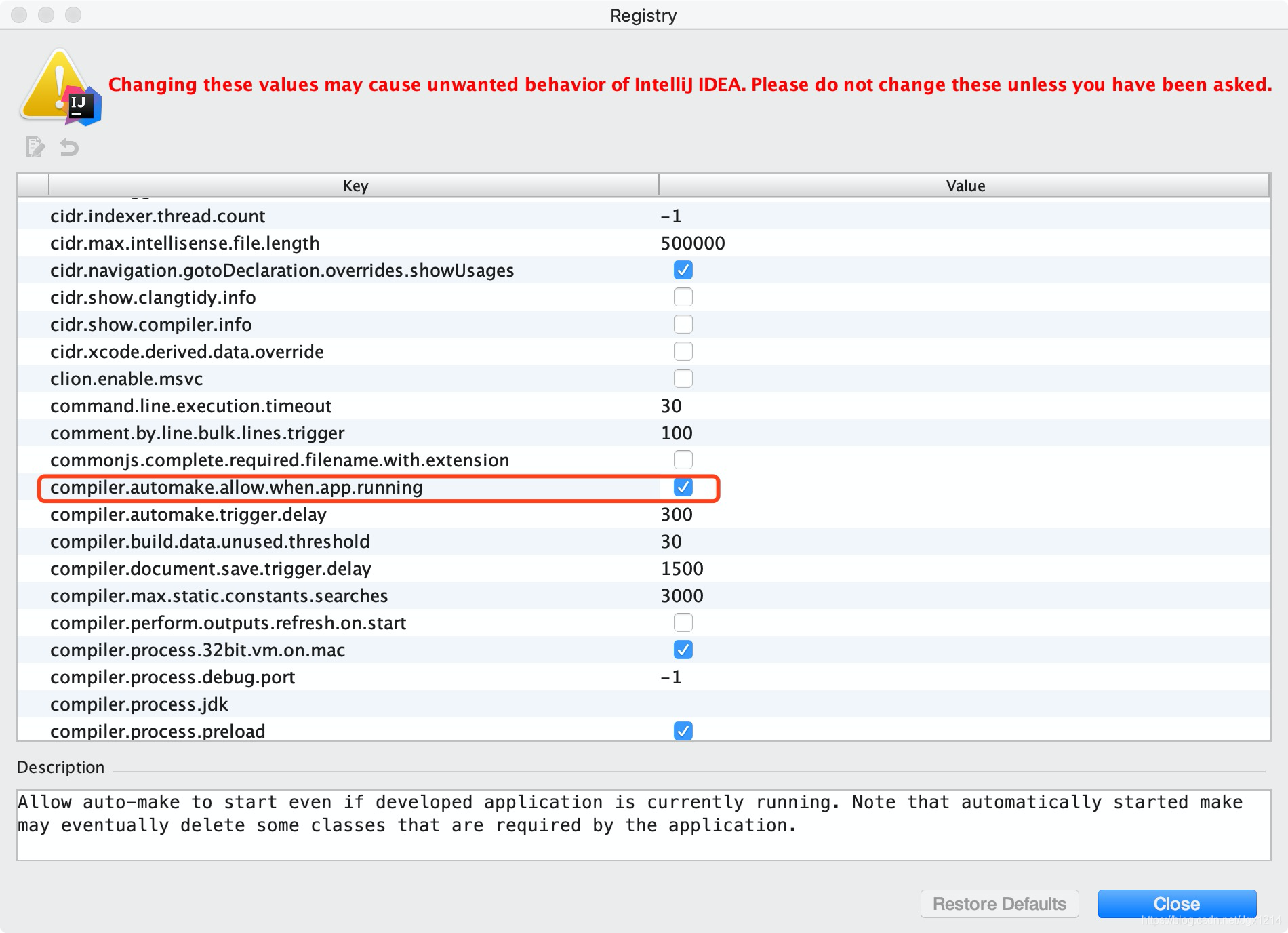This screenshot has width=1288, height=933.
Task: Close the Registry dialog
Action: [x=1177, y=904]
